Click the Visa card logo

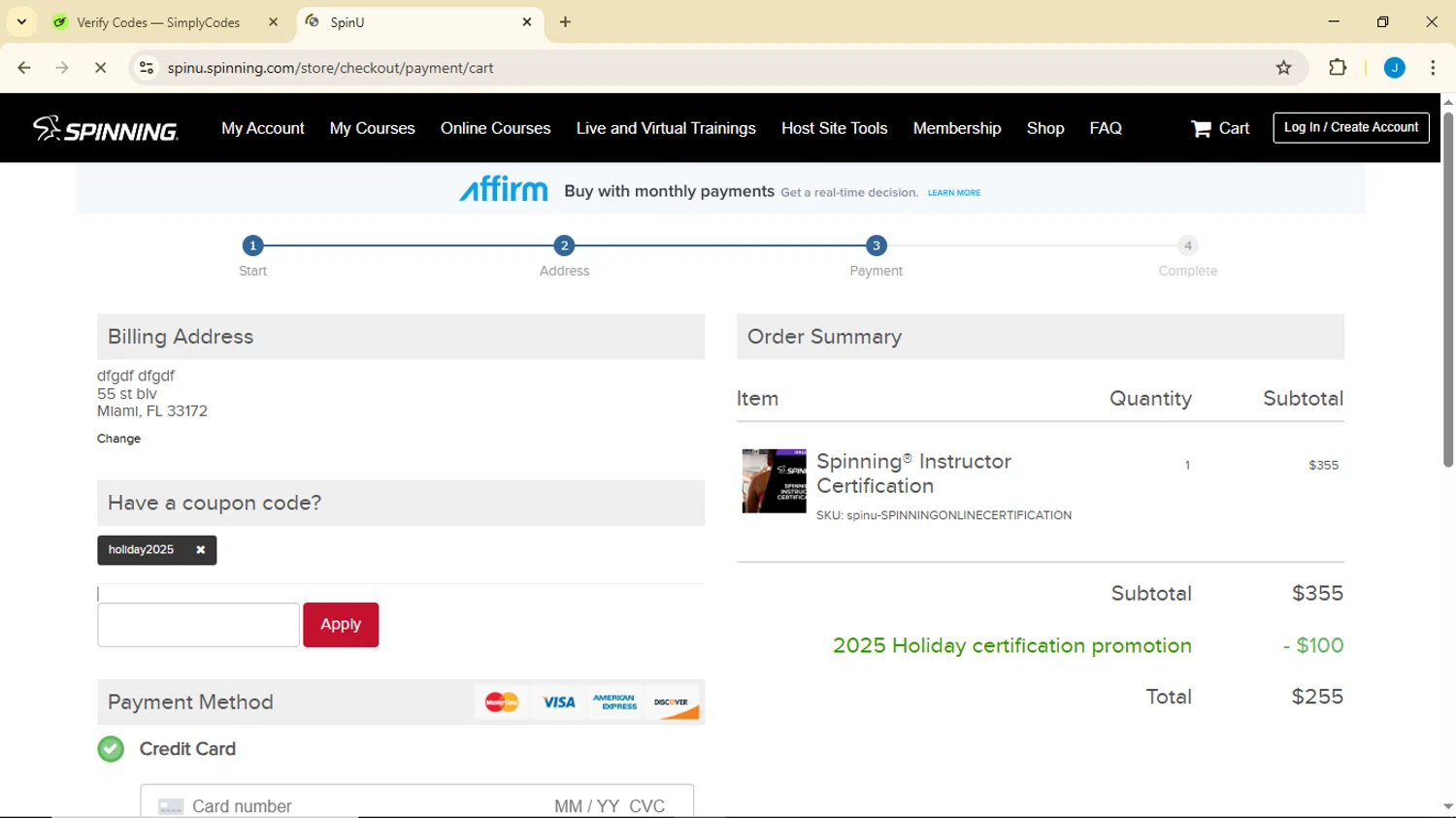[558, 703]
